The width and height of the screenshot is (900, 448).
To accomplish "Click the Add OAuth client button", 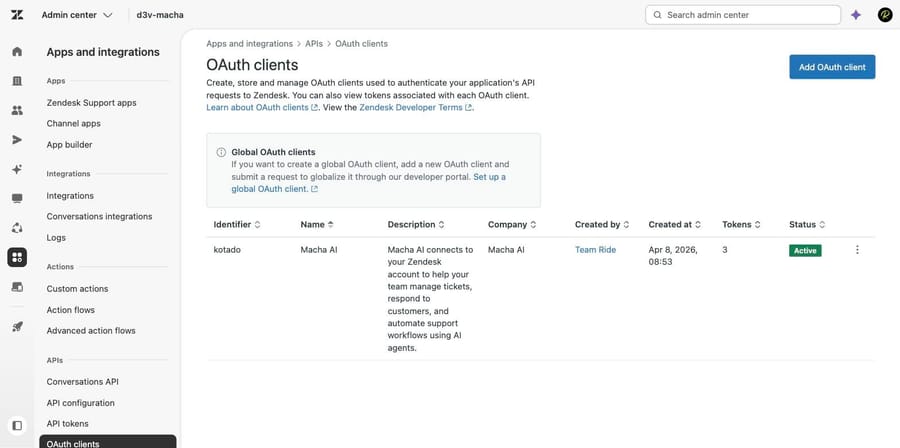I will [x=832, y=67].
